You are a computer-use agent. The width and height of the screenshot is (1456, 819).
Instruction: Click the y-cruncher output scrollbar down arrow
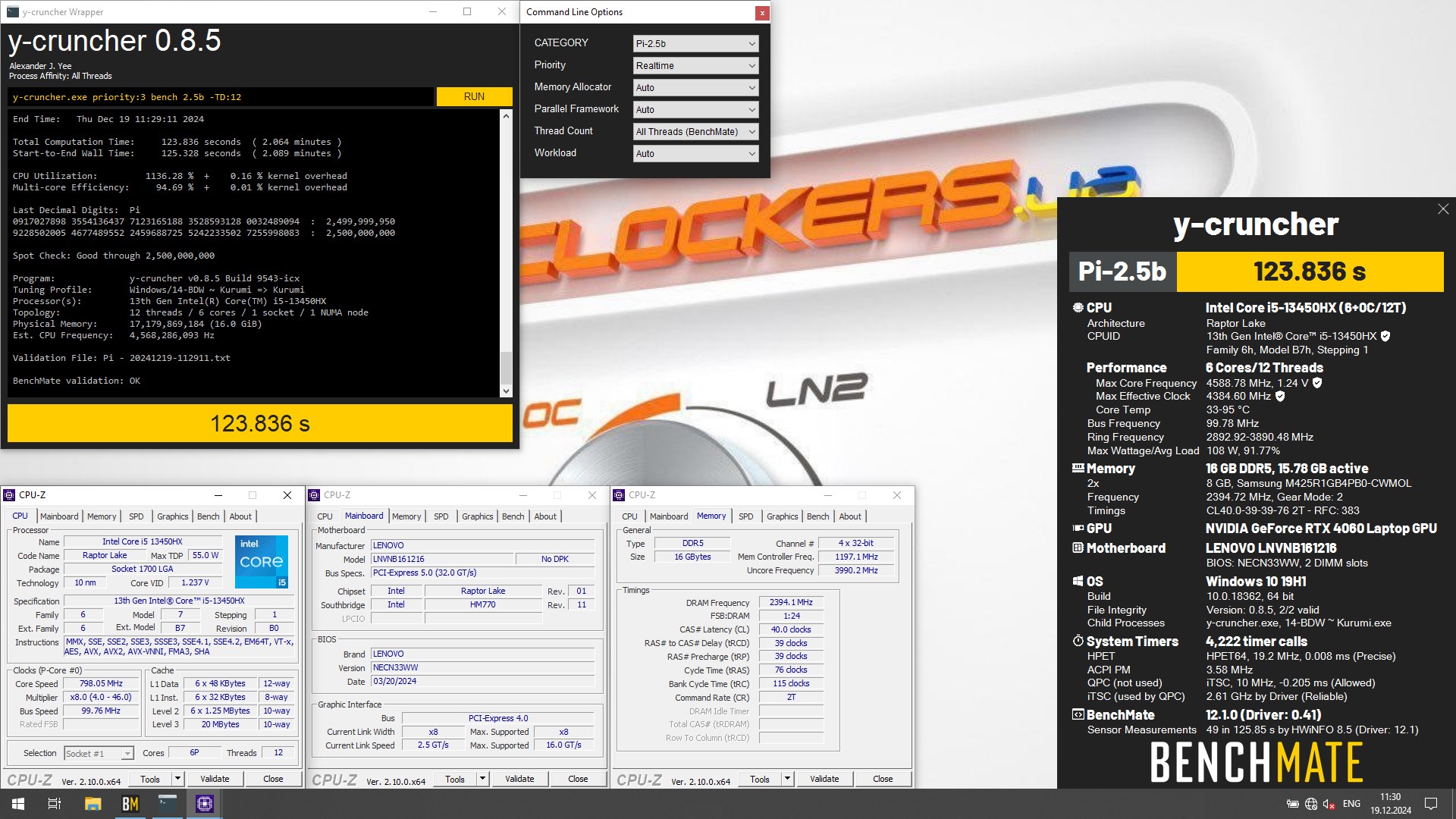(507, 391)
